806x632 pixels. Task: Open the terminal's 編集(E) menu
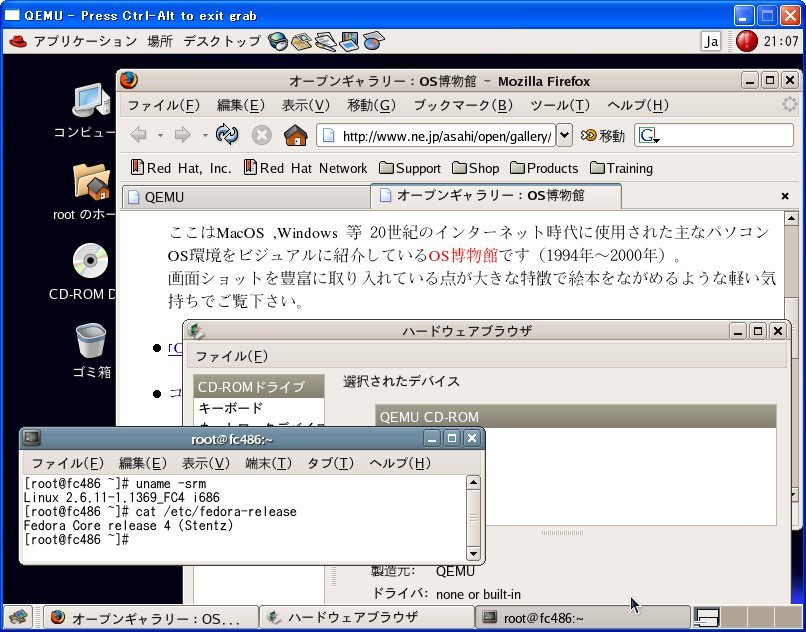tap(142, 463)
